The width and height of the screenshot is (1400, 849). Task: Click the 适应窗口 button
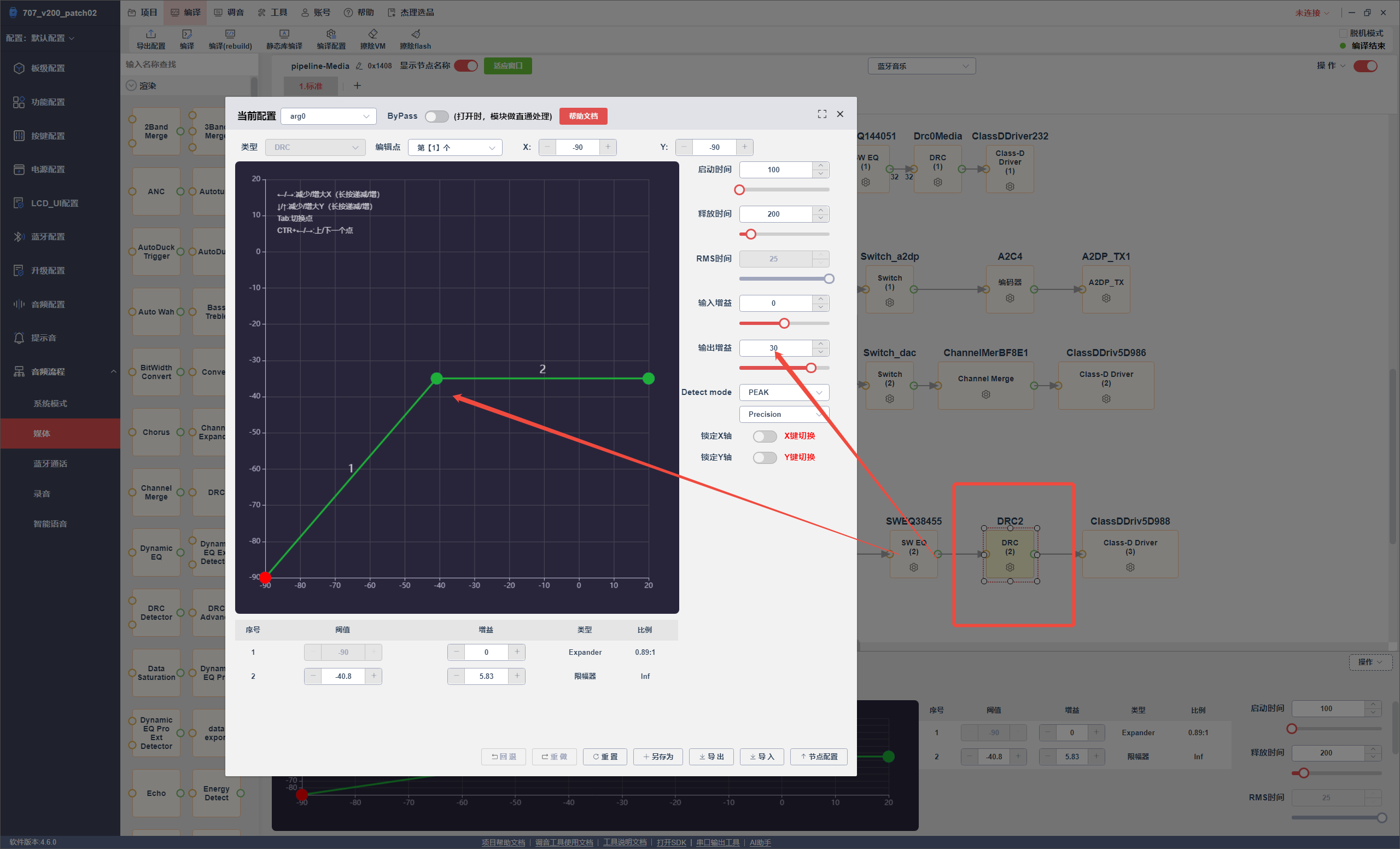point(507,66)
